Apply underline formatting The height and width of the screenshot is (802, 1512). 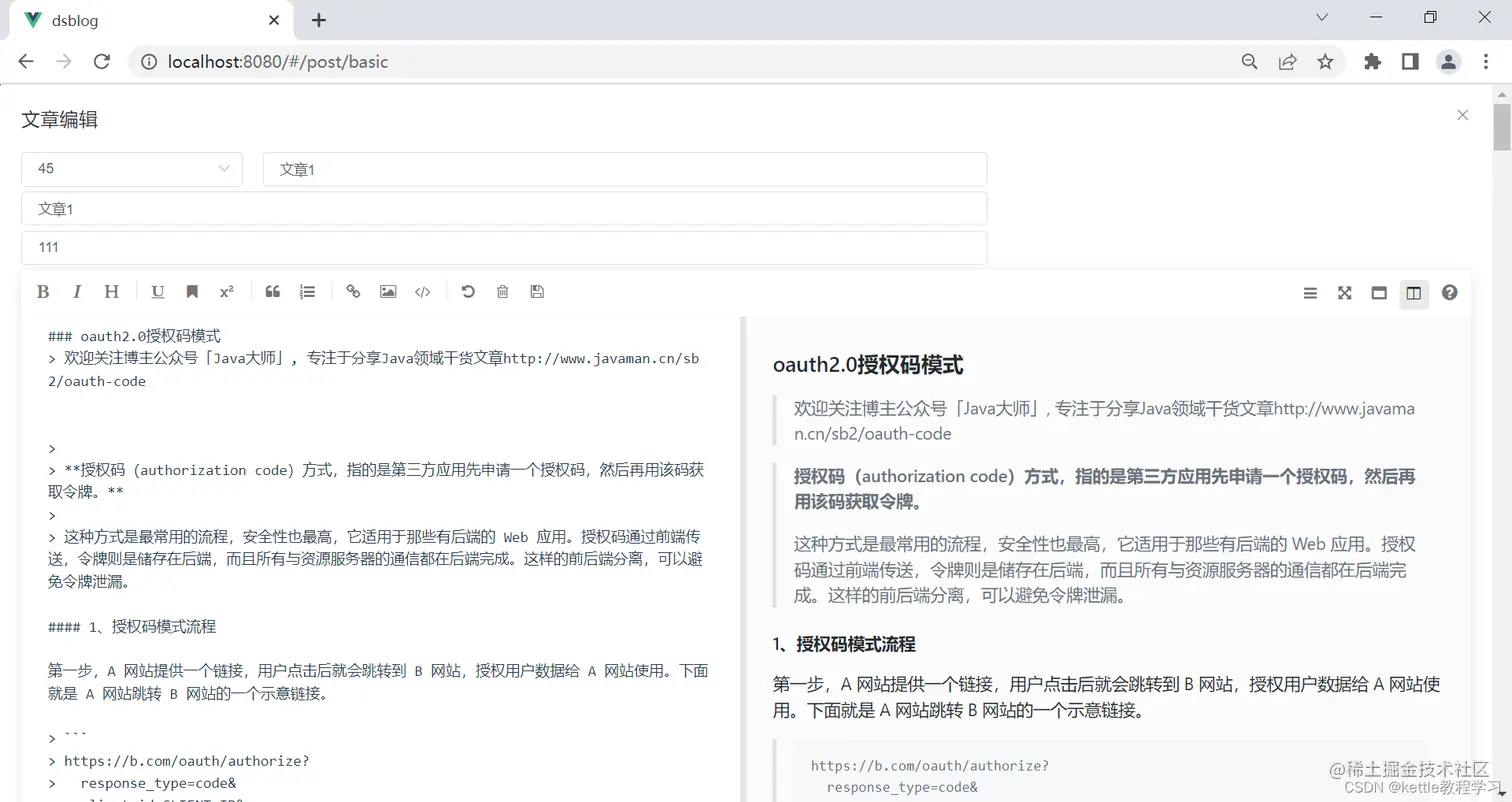157,291
